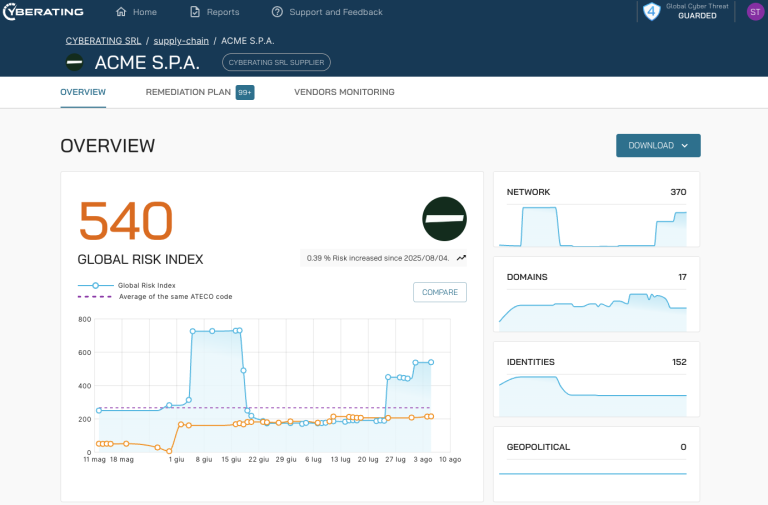Image resolution: width=768 pixels, height=505 pixels.
Task: Select the Overview tab
Action: 83,92
